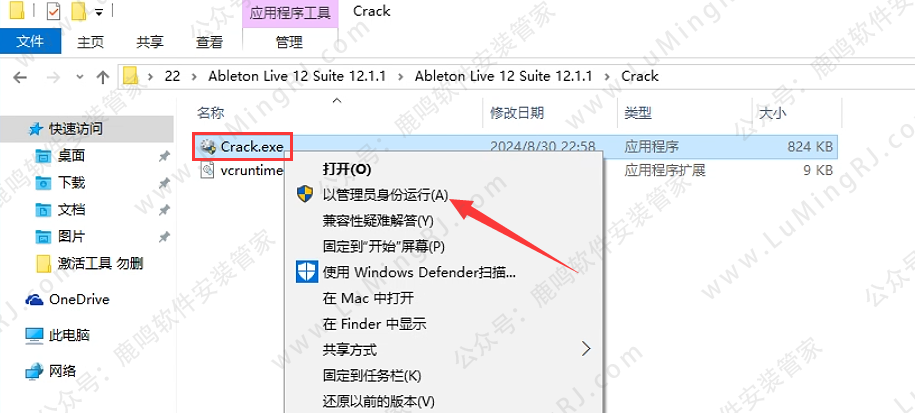
Task: Open the quick access toolbar dropdown arrow
Action: click(x=99, y=12)
